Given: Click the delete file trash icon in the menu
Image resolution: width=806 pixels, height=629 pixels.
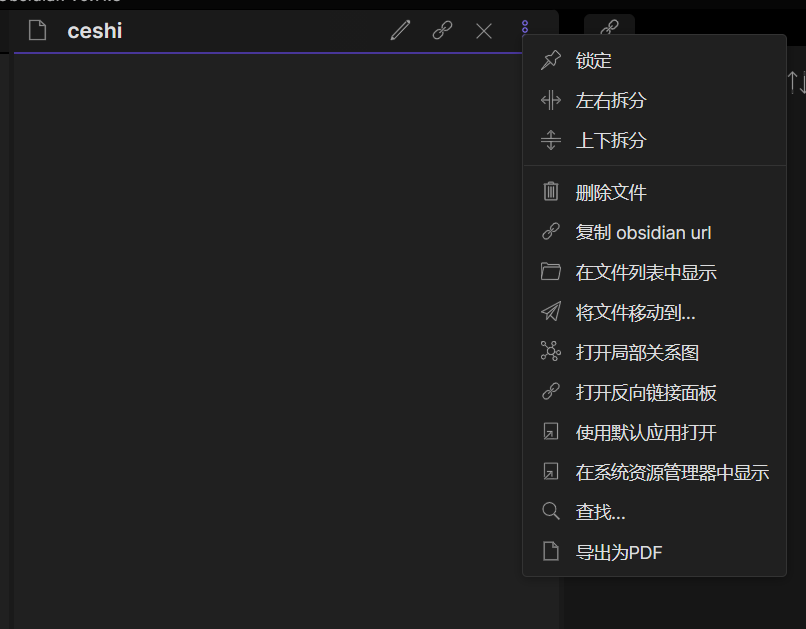Looking at the screenshot, I should click(x=551, y=191).
